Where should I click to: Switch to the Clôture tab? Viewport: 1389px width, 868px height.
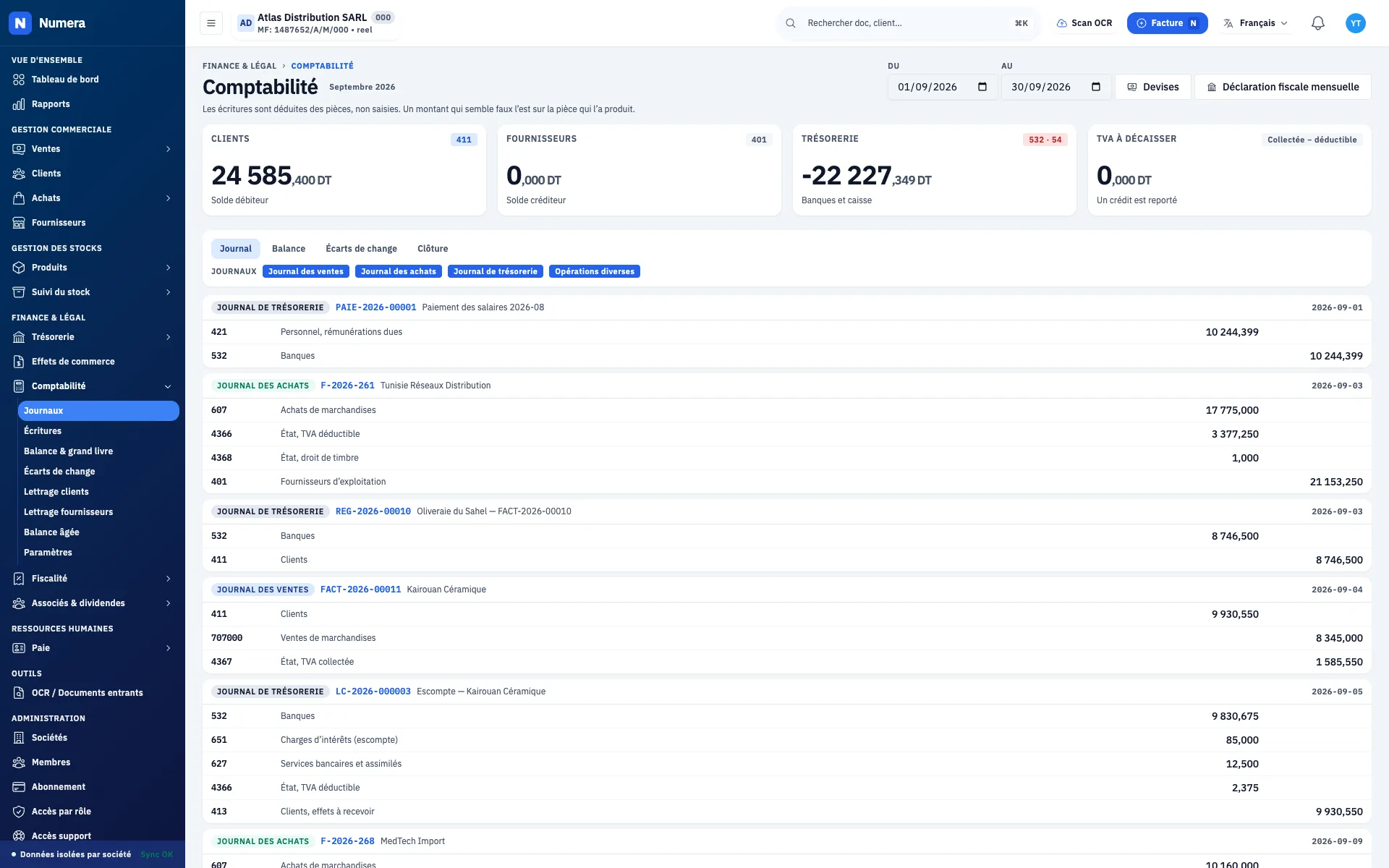click(x=433, y=249)
